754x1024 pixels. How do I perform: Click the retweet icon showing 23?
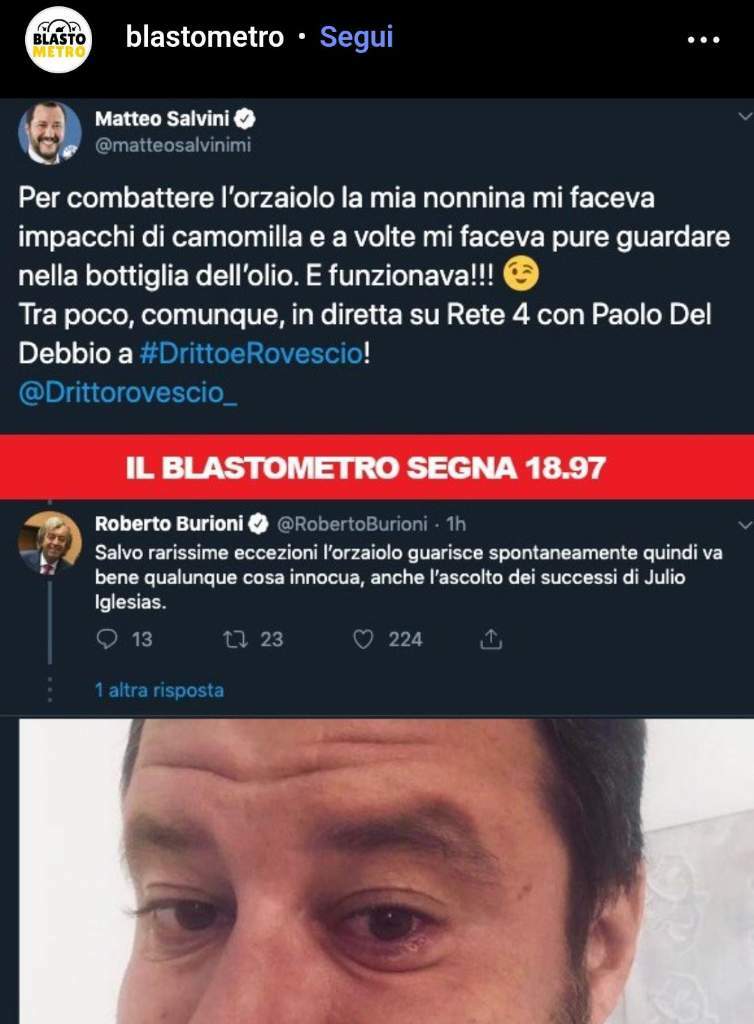(235, 639)
